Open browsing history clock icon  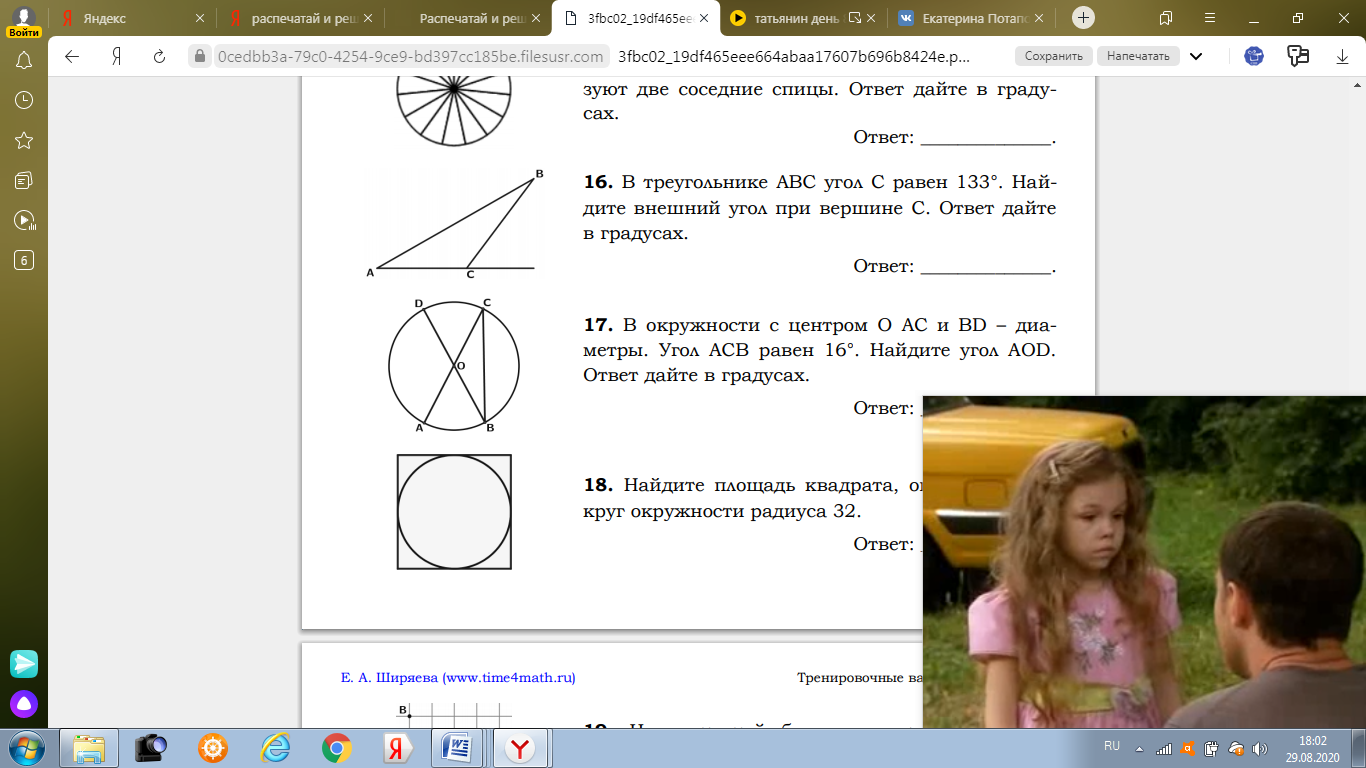(x=24, y=100)
